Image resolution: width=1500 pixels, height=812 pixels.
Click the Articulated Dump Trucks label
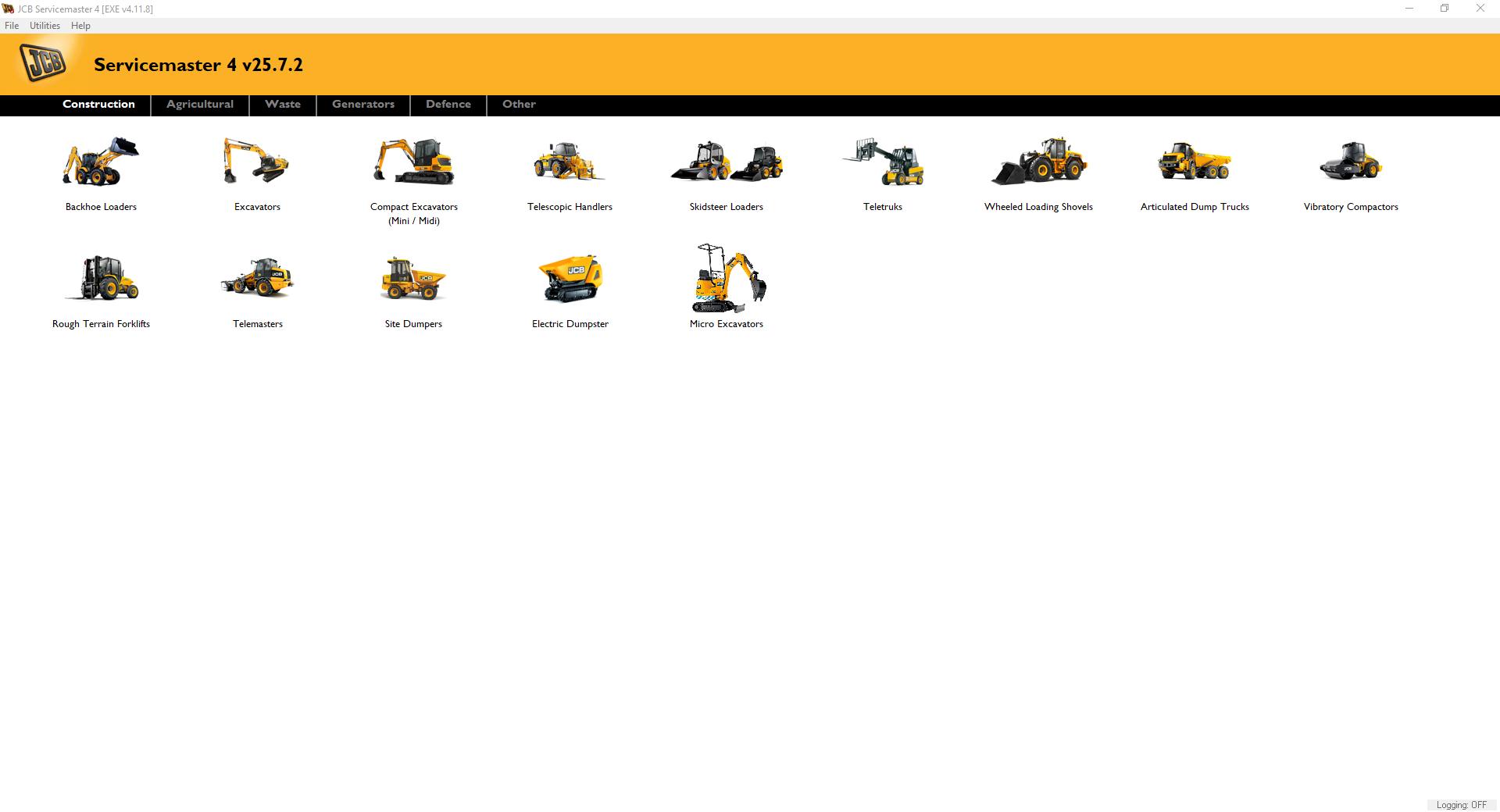[1195, 207]
